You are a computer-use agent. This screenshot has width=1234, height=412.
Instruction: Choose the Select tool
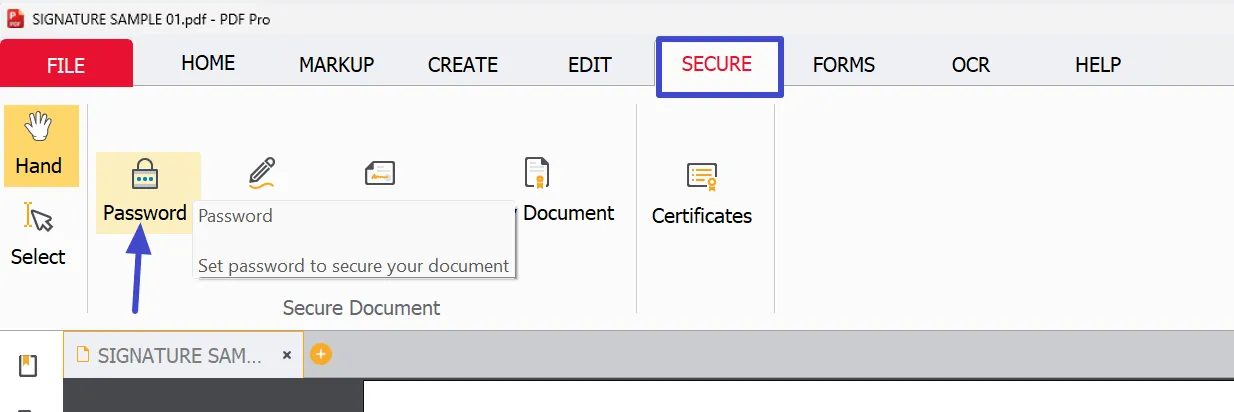[39, 235]
